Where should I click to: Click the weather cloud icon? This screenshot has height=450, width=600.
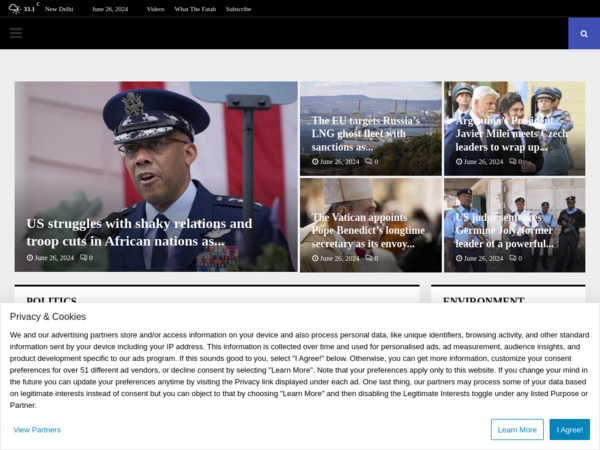coord(15,8)
